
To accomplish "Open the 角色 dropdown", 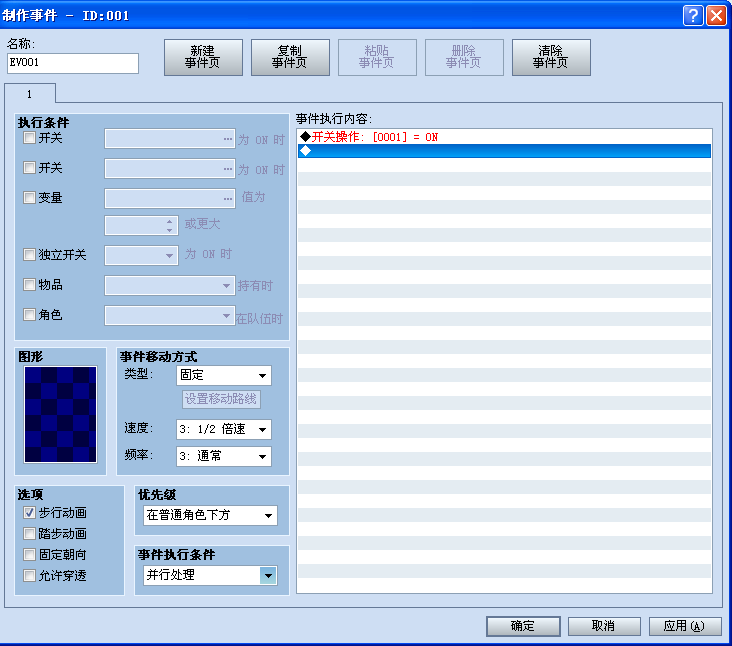I will click(x=169, y=316).
